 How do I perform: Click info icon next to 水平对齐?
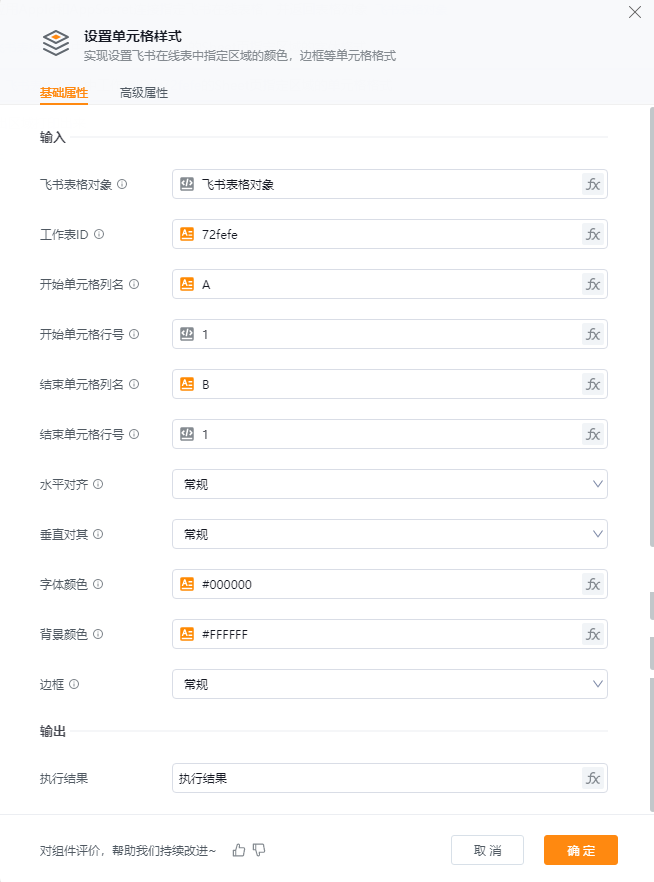click(98, 484)
